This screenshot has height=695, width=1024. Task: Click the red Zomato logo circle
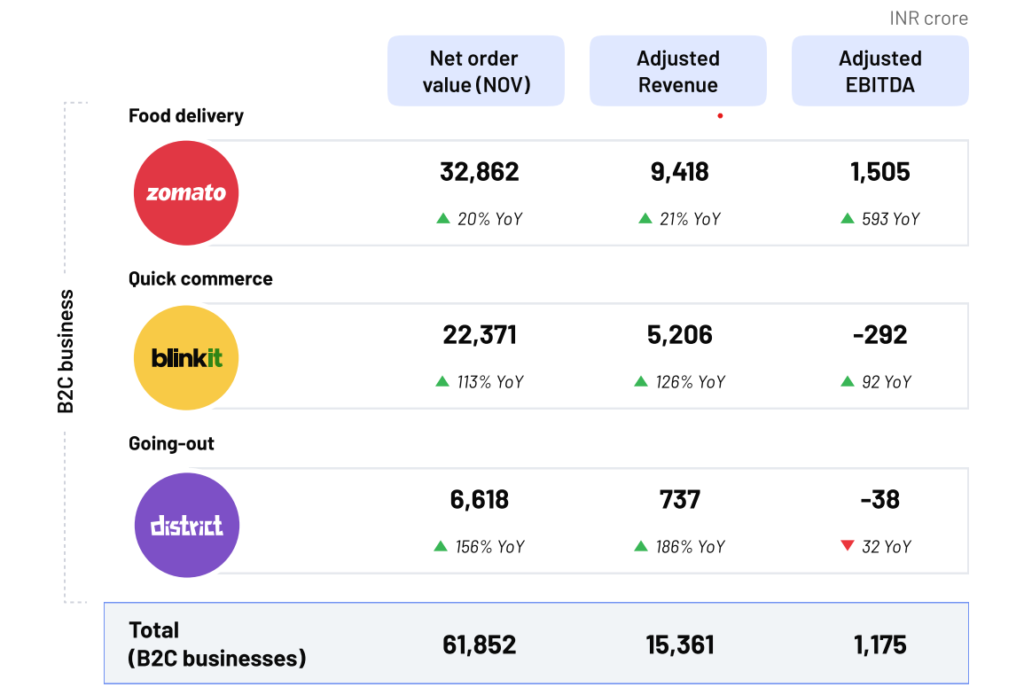(x=187, y=193)
